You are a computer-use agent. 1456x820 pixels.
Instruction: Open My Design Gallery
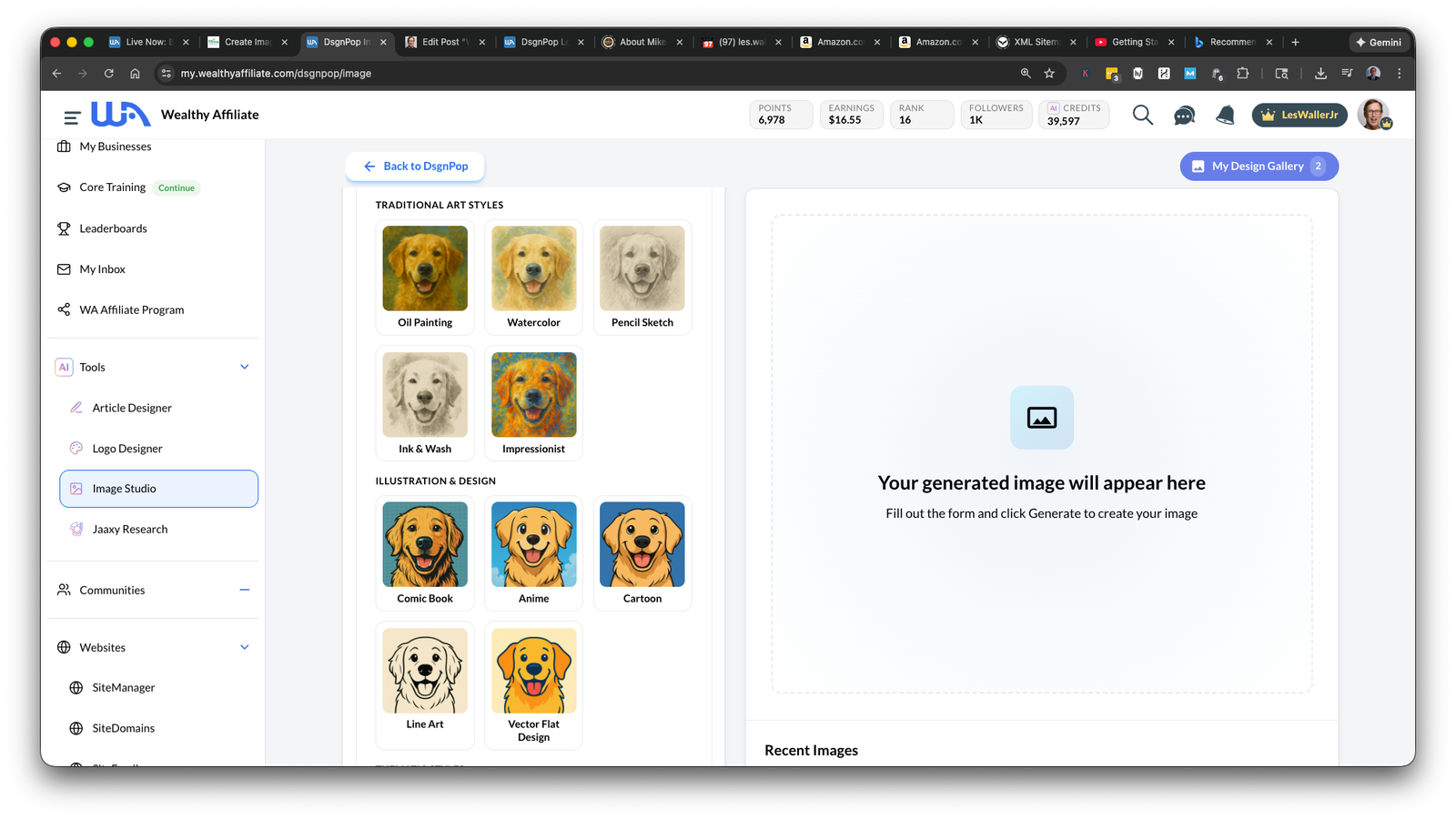(x=1259, y=167)
